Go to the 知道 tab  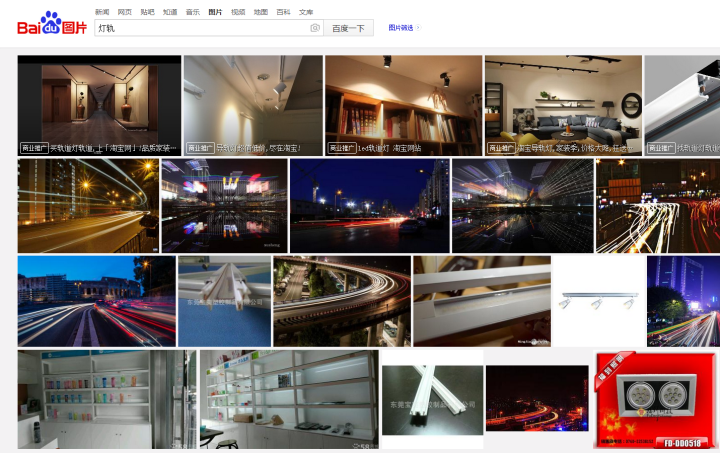click(x=170, y=12)
